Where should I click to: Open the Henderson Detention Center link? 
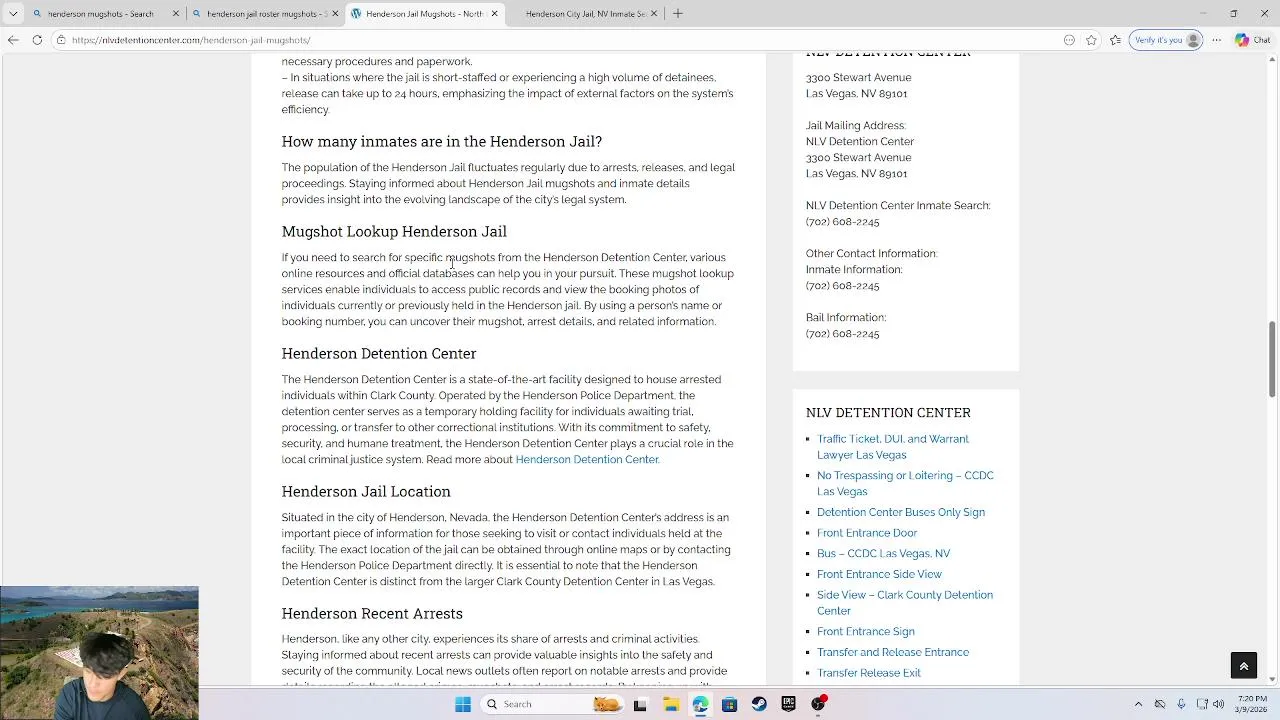587,460
